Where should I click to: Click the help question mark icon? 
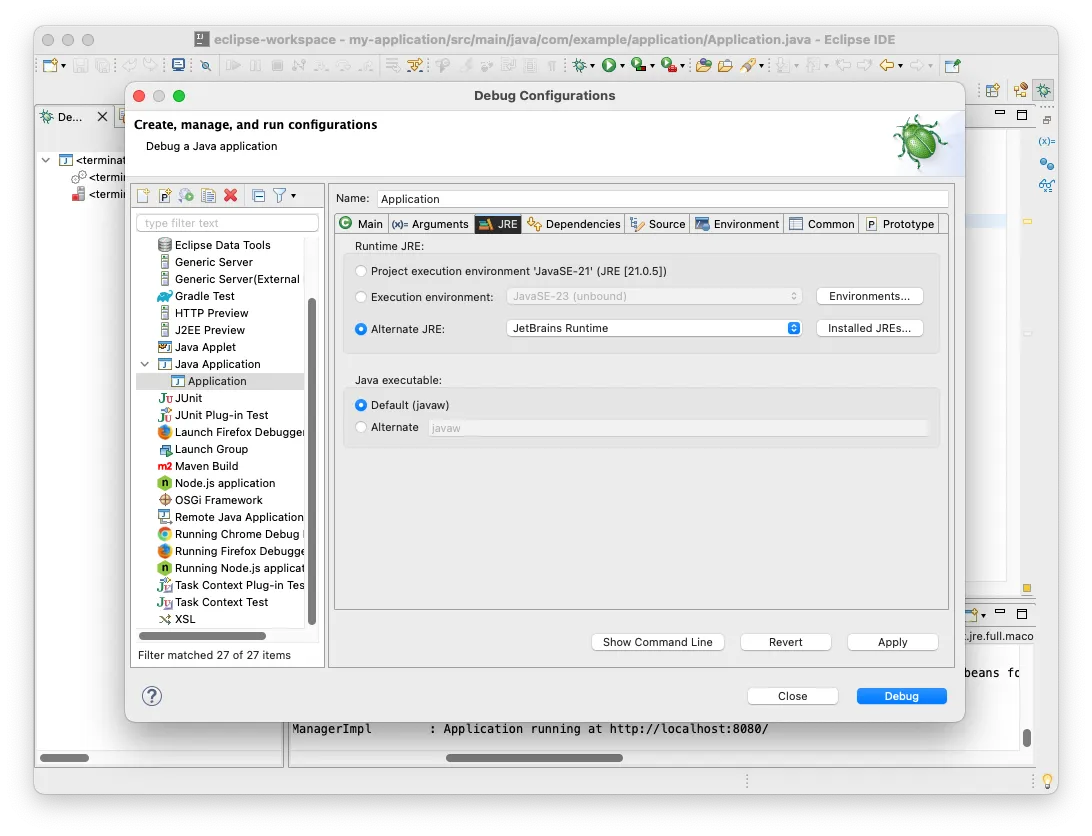pyautogui.click(x=151, y=695)
